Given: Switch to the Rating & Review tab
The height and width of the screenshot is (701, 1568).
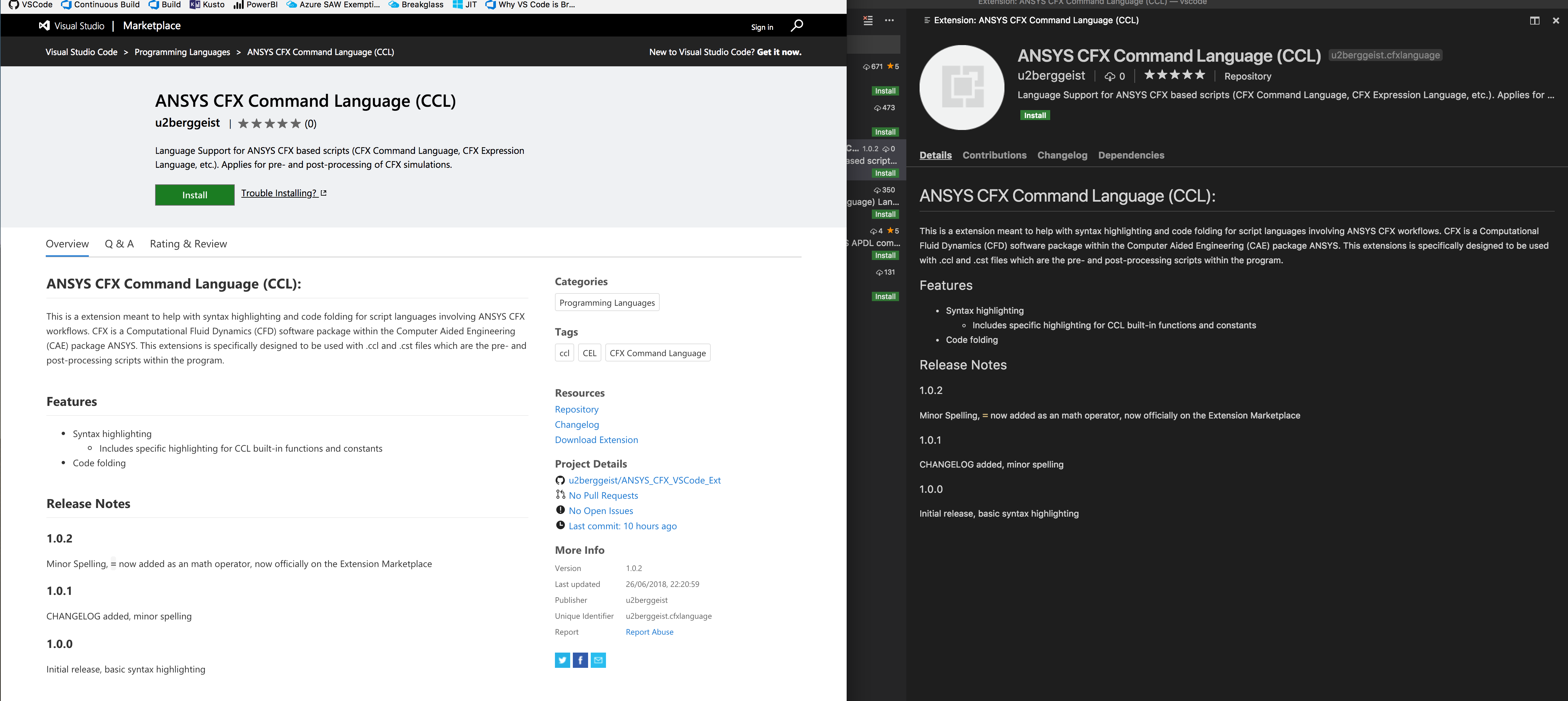Looking at the screenshot, I should tap(188, 244).
